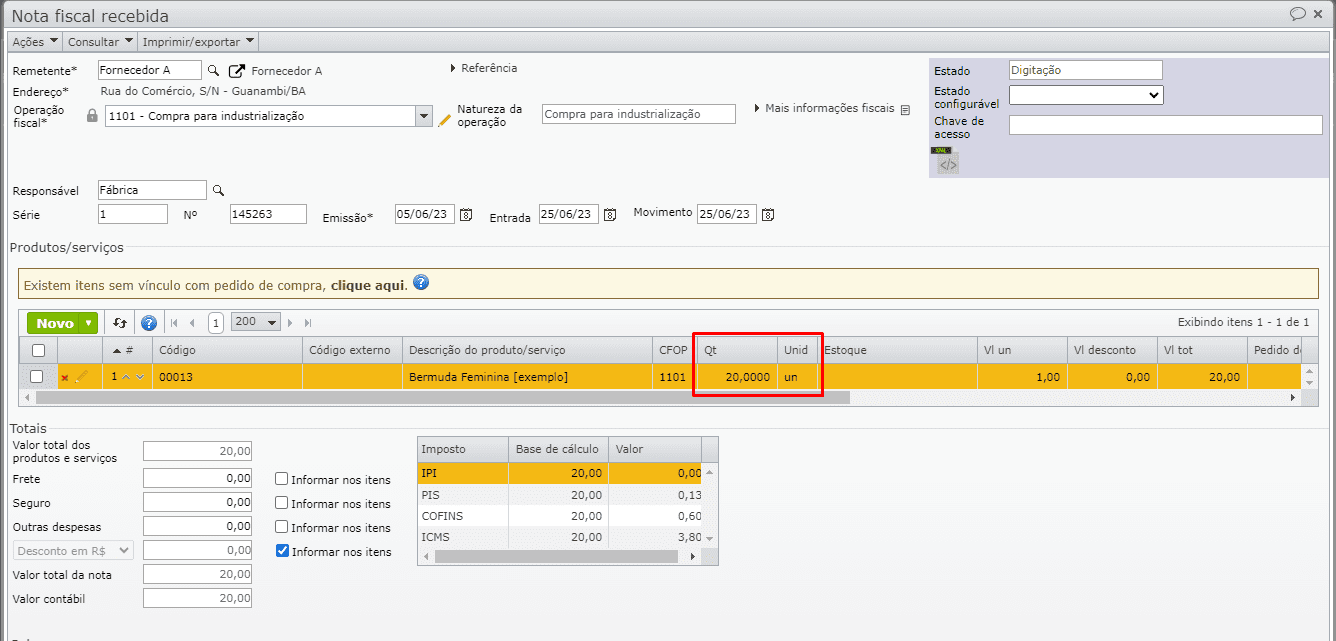
Task: Click the Bermuda Feminina [exemplo] cell
Action: pos(527,377)
